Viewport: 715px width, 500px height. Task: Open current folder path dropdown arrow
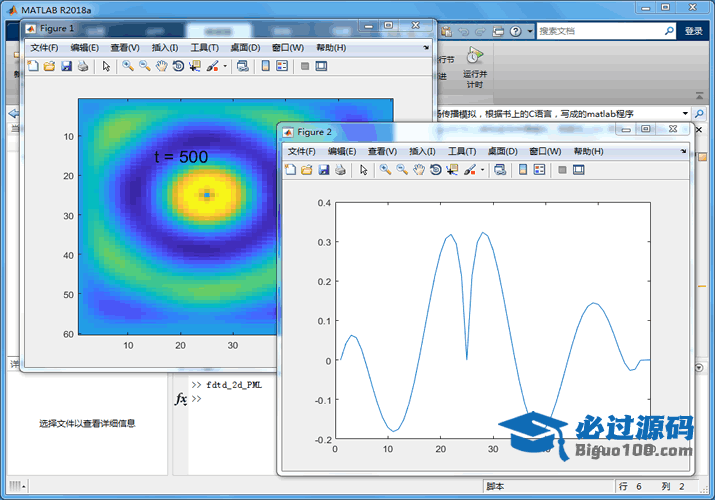point(685,113)
